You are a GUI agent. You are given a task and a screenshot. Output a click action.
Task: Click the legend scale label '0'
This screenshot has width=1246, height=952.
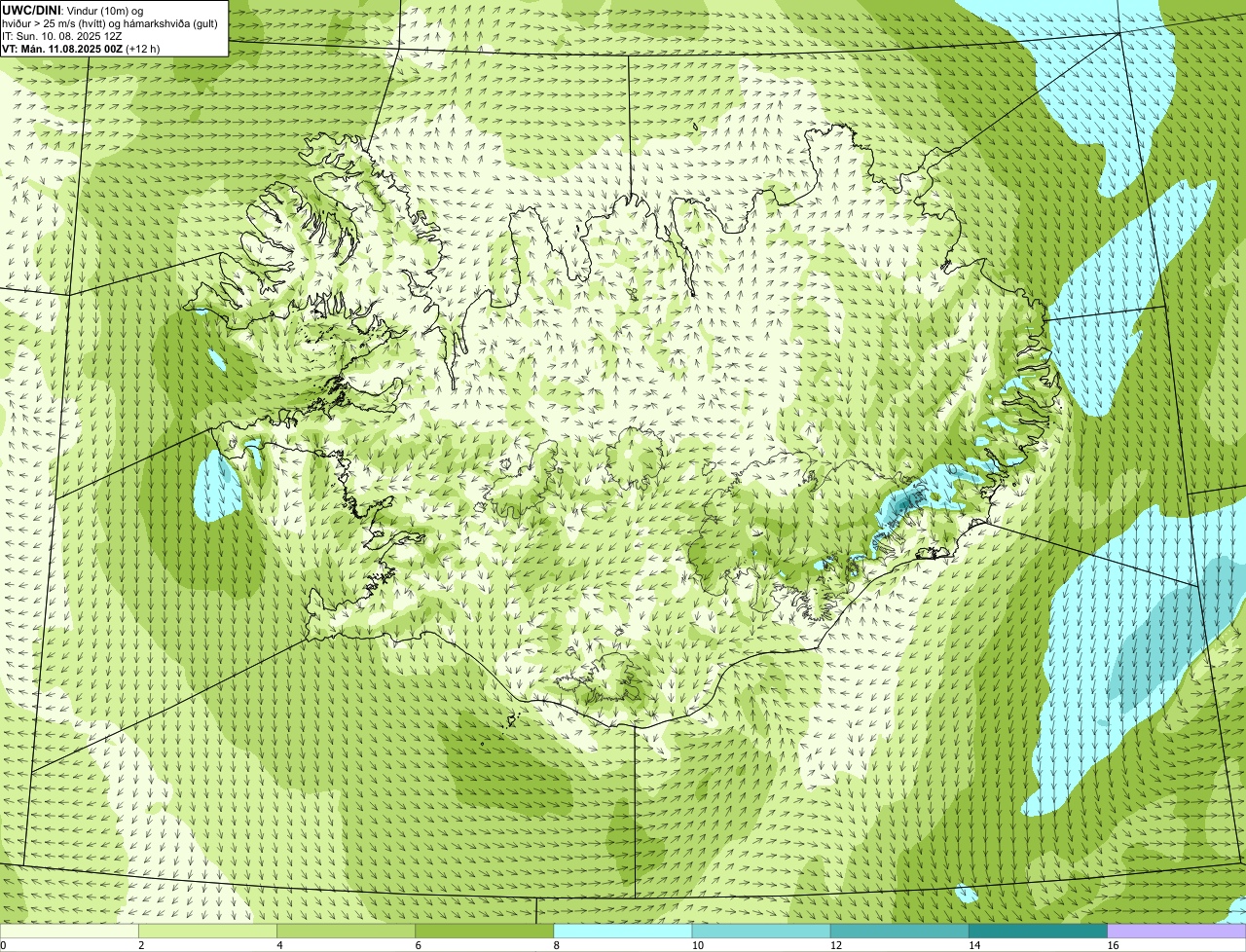3,945
